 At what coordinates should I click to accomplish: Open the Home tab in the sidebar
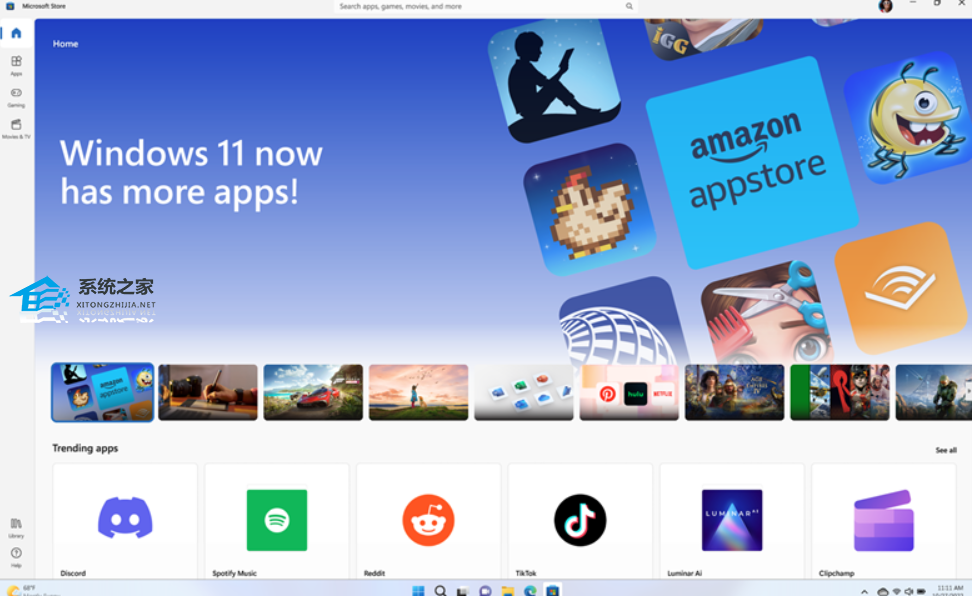click(x=17, y=33)
